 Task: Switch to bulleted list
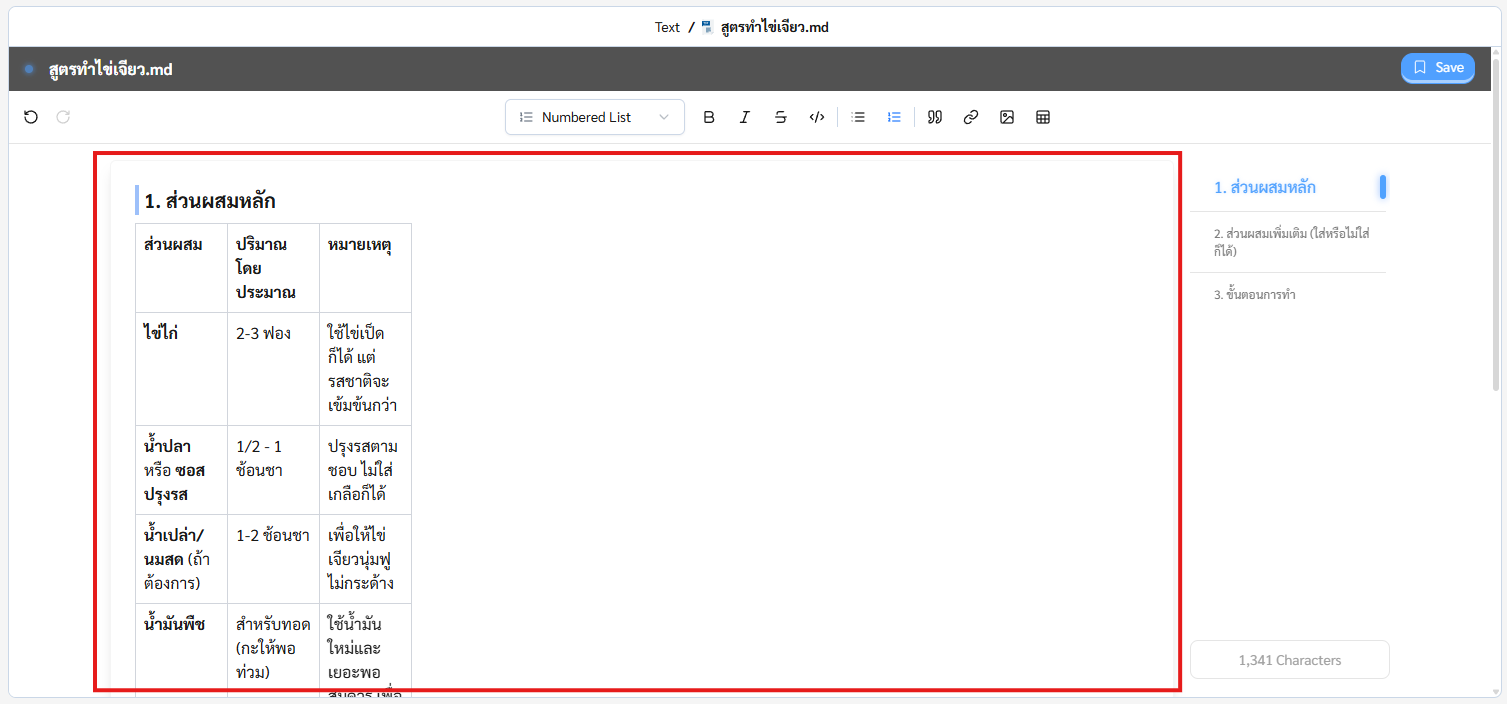858,117
